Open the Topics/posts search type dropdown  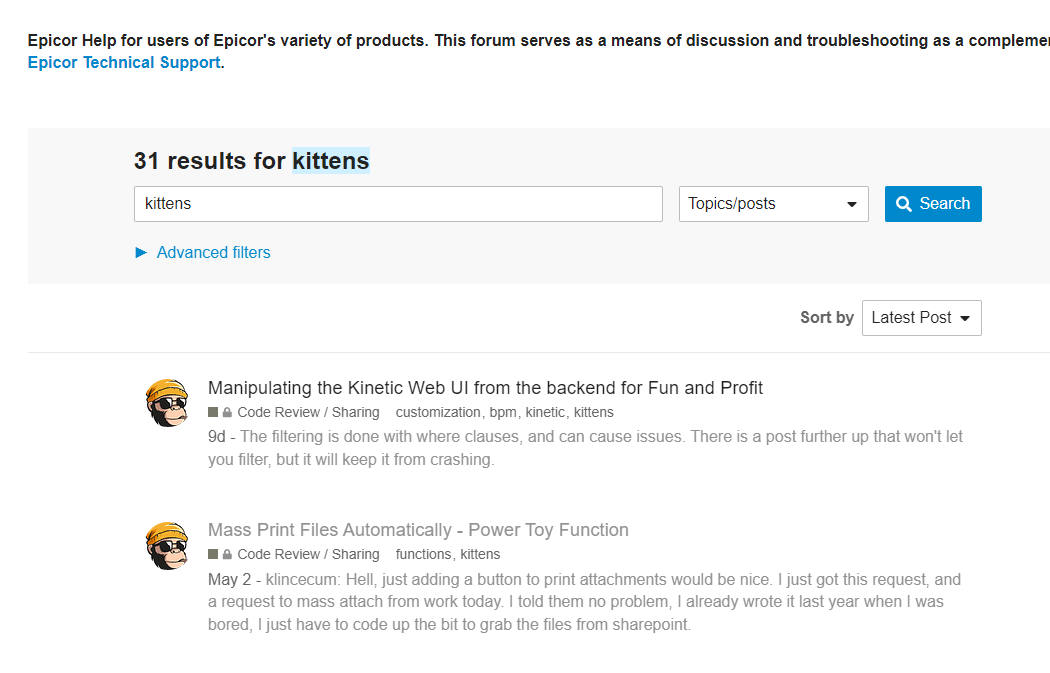(773, 204)
